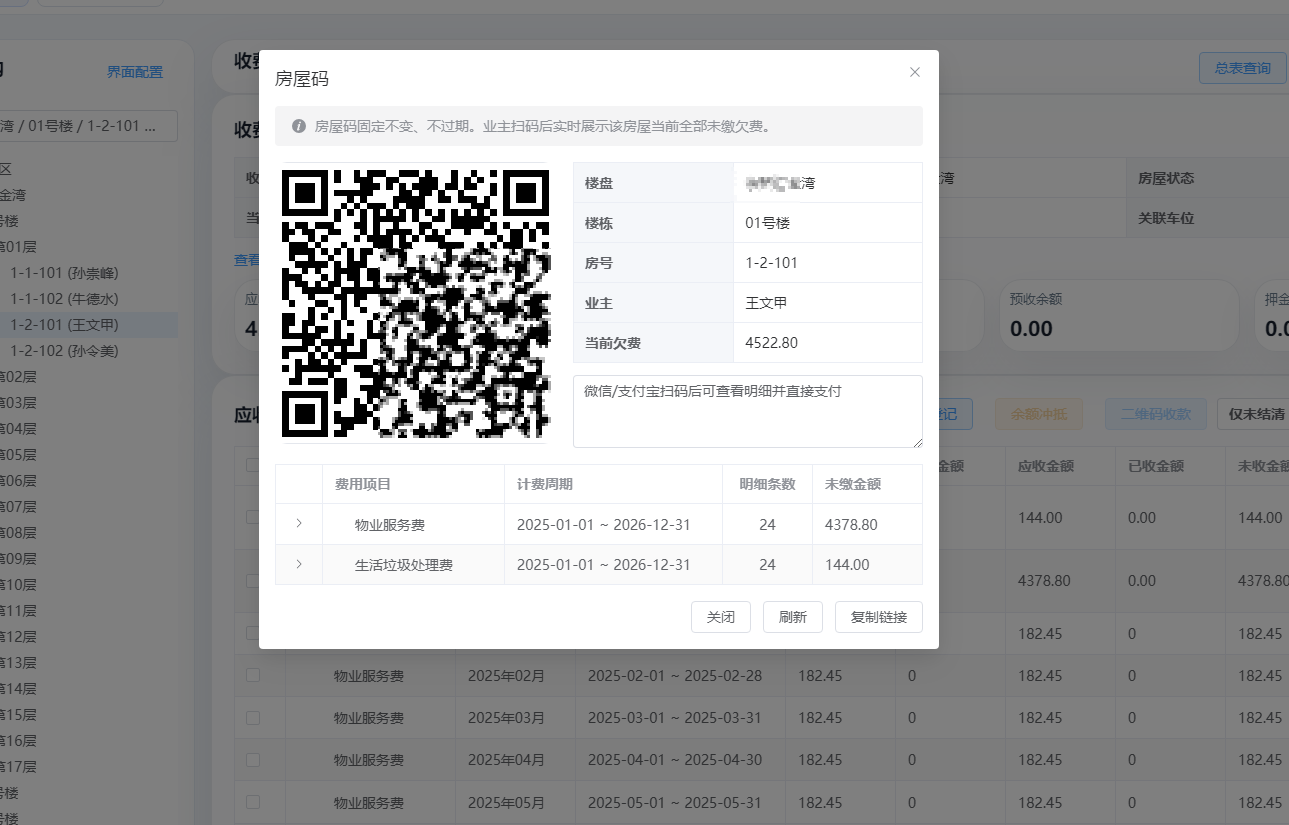Click the 4378.80 unpaid amount in the dialog

point(851,524)
